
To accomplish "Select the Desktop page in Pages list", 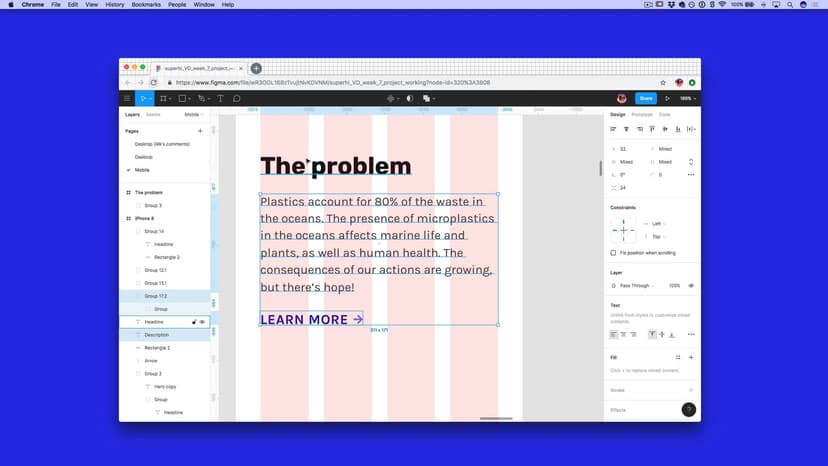I will pos(144,157).
